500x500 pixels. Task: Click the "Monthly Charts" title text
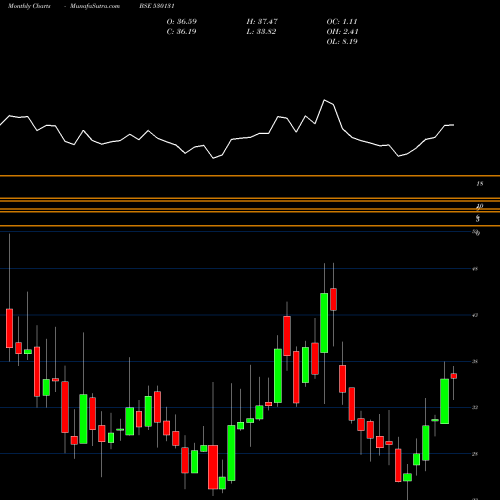[x=29, y=6]
